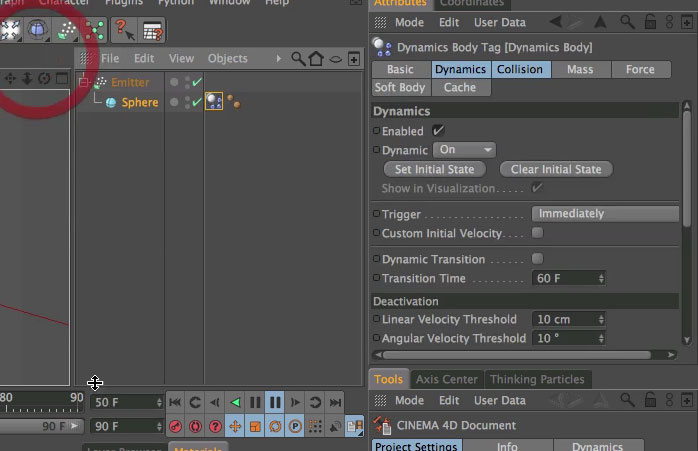Click the help cursor question mark icon
The image size is (698, 451).
pos(125,30)
